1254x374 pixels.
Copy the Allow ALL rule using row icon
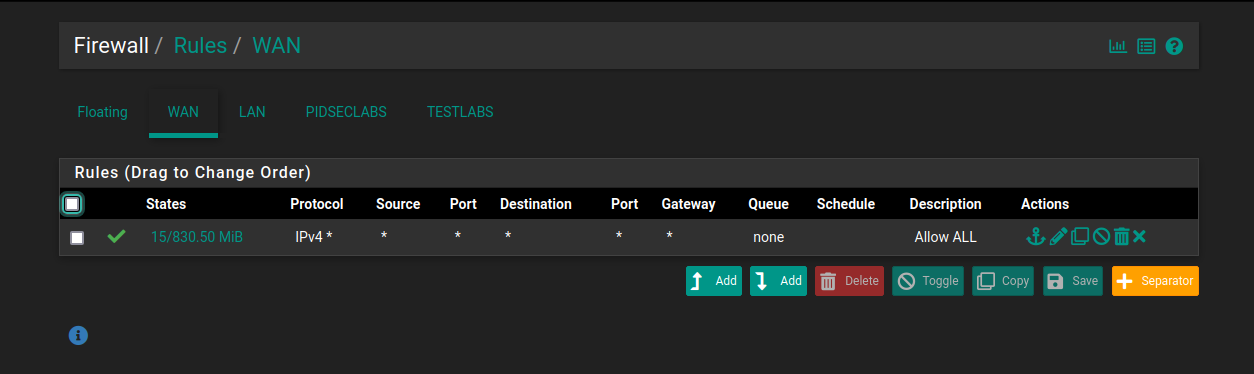(x=1080, y=237)
